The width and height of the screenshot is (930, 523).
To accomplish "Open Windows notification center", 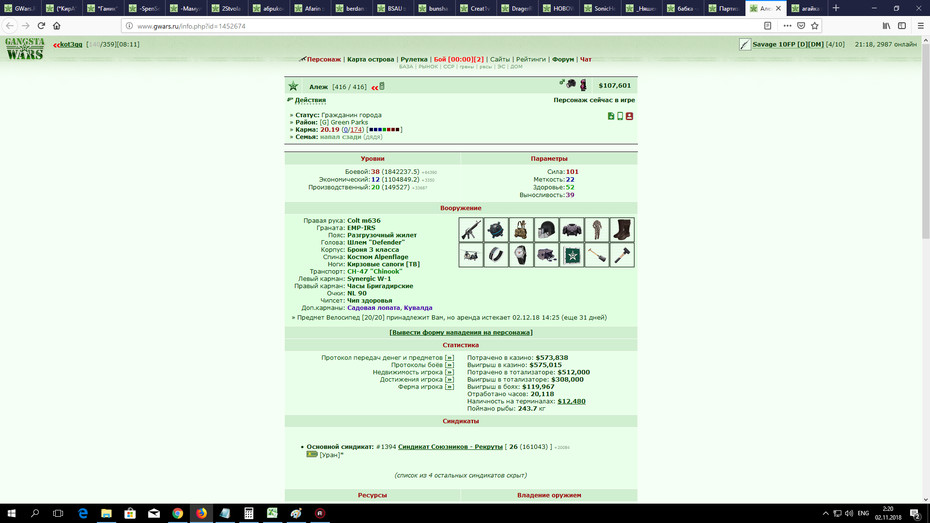I will coord(915,513).
